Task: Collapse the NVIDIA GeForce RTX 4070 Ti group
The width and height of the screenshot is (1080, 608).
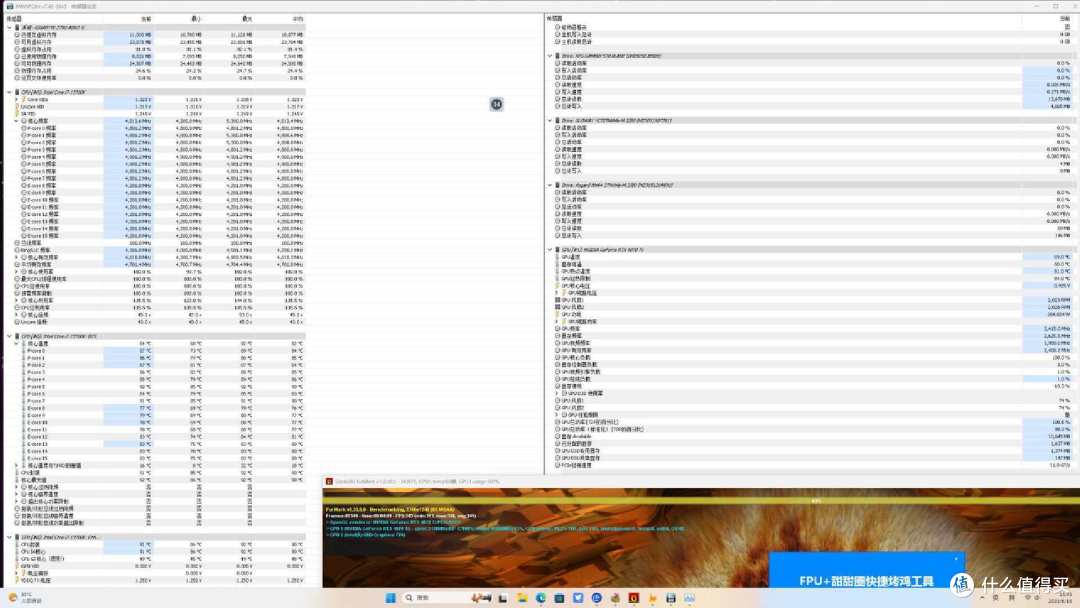Action: 550,250
